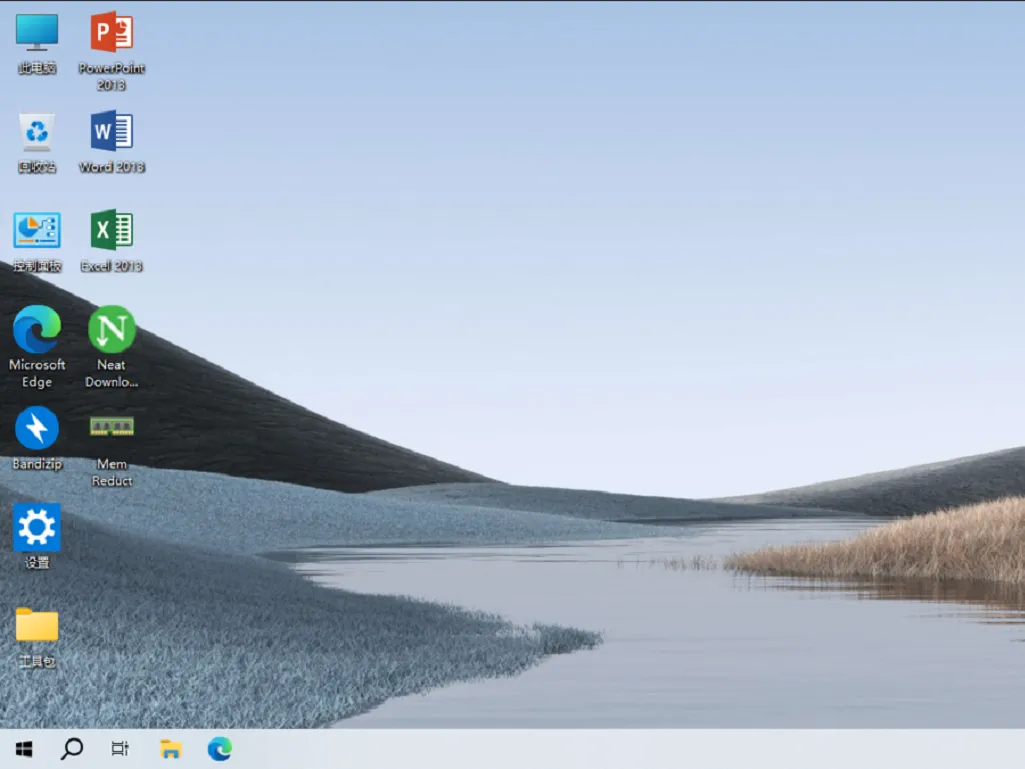The image size is (1025, 769).
Task: Open Microsoft Edge from the taskbar
Action: click(x=219, y=748)
